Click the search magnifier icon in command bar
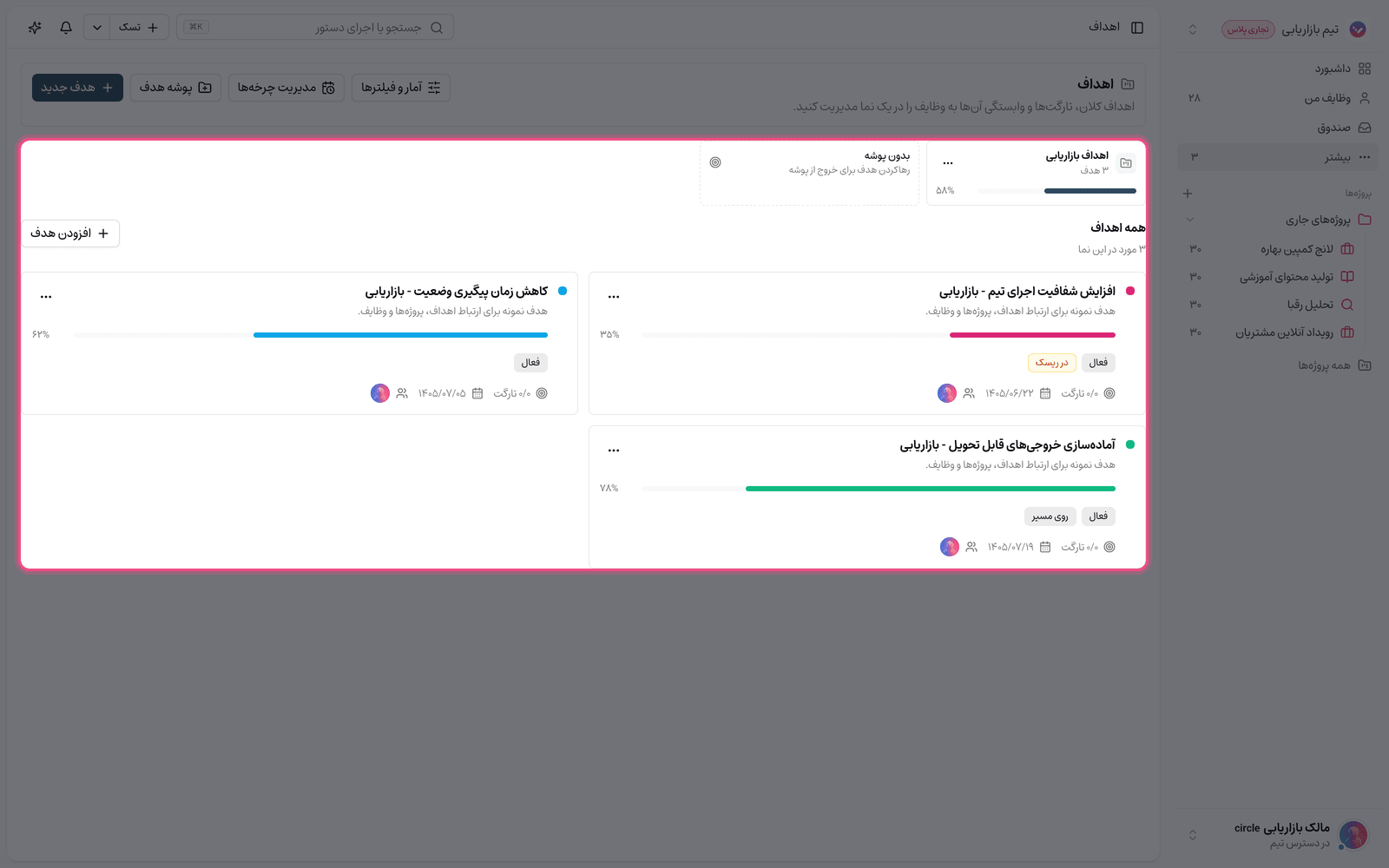This screenshot has height=868, width=1389. [x=437, y=28]
